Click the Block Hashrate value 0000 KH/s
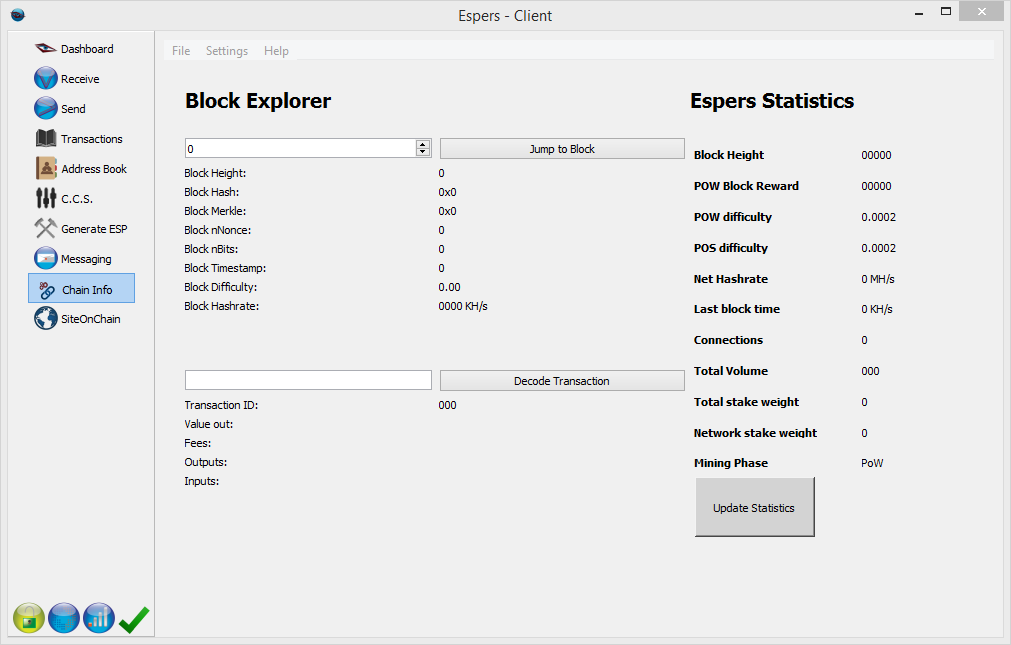The image size is (1011, 645). (x=463, y=306)
